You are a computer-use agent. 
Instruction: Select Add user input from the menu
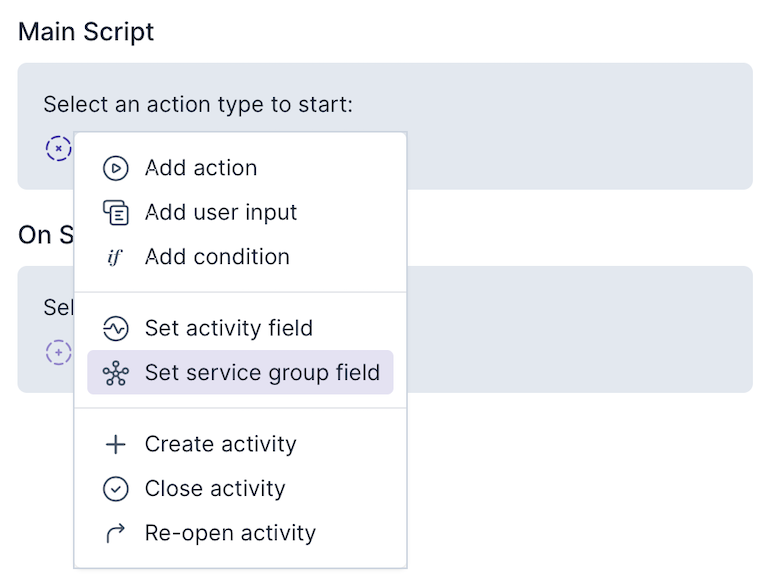pyautogui.click(x=221, y=213)
